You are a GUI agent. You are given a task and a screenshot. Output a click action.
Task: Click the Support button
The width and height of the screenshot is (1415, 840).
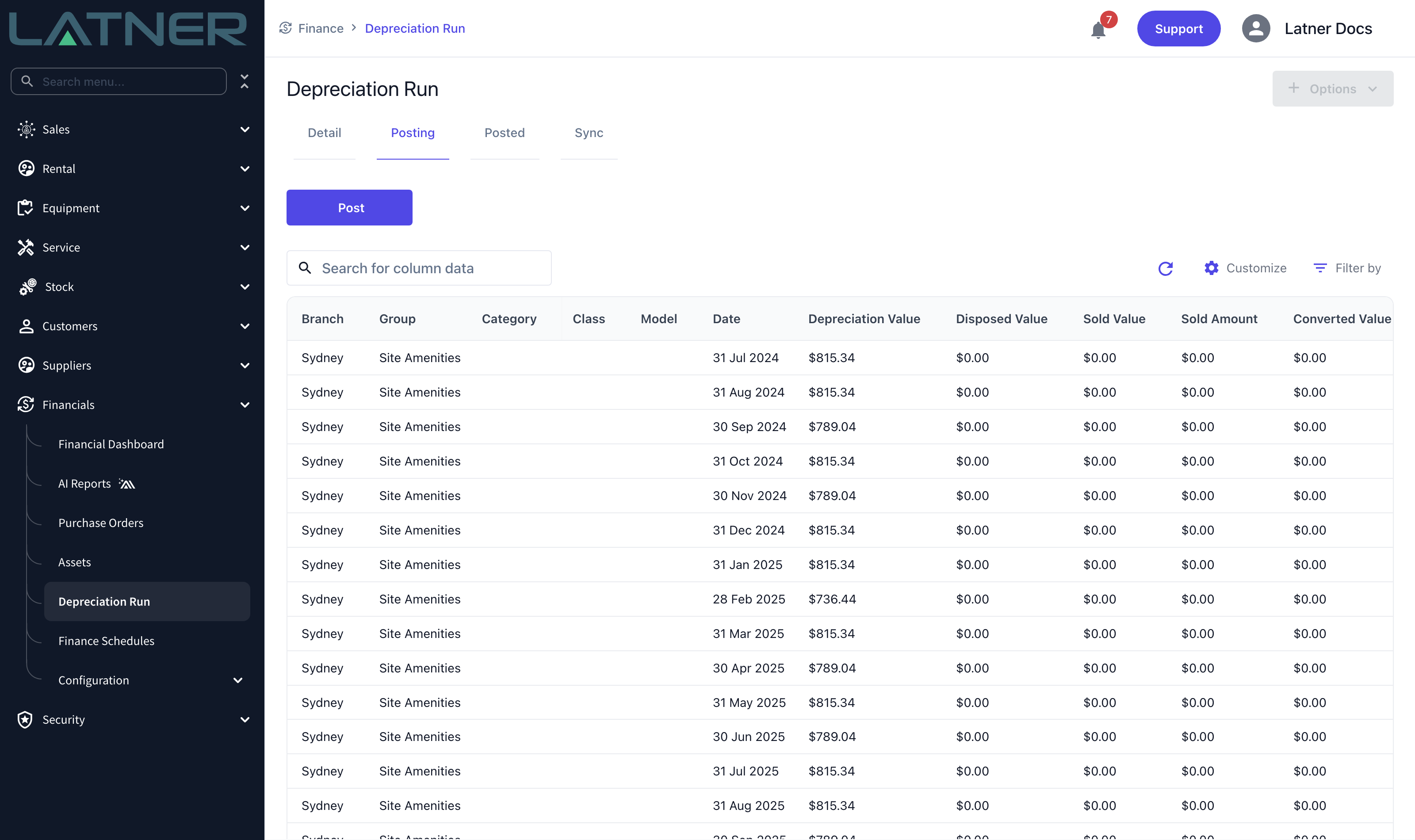pyautogui.click(x=1178, y=28)
